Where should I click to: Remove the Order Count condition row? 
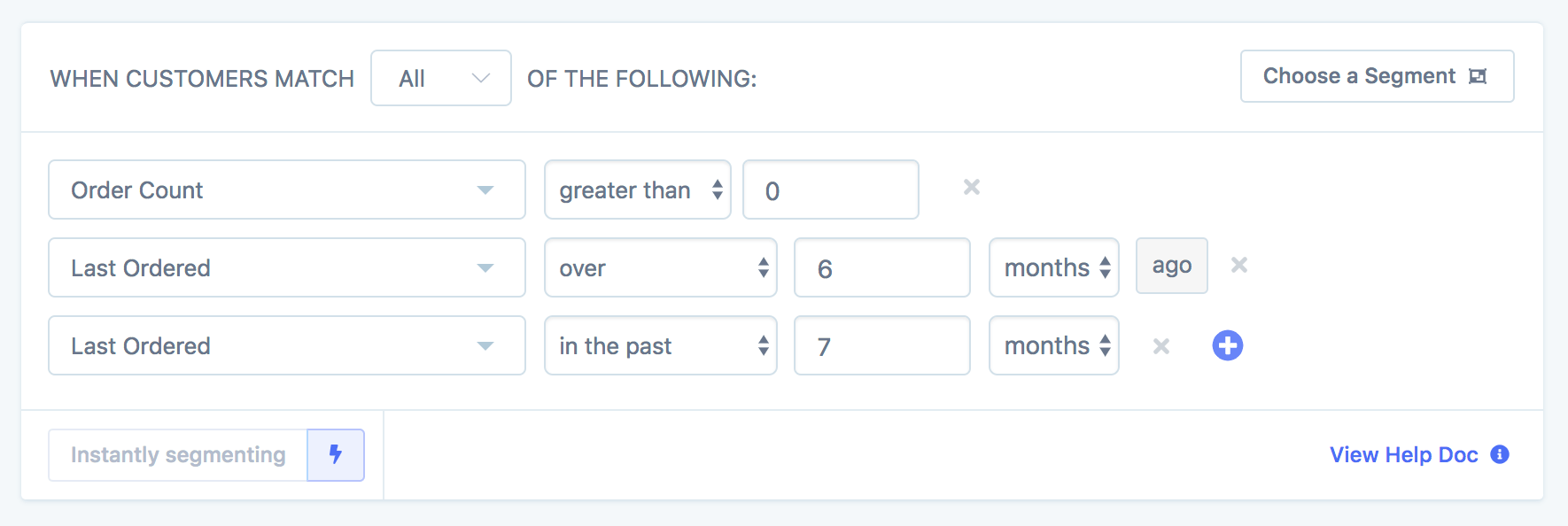tap(972, 188)
